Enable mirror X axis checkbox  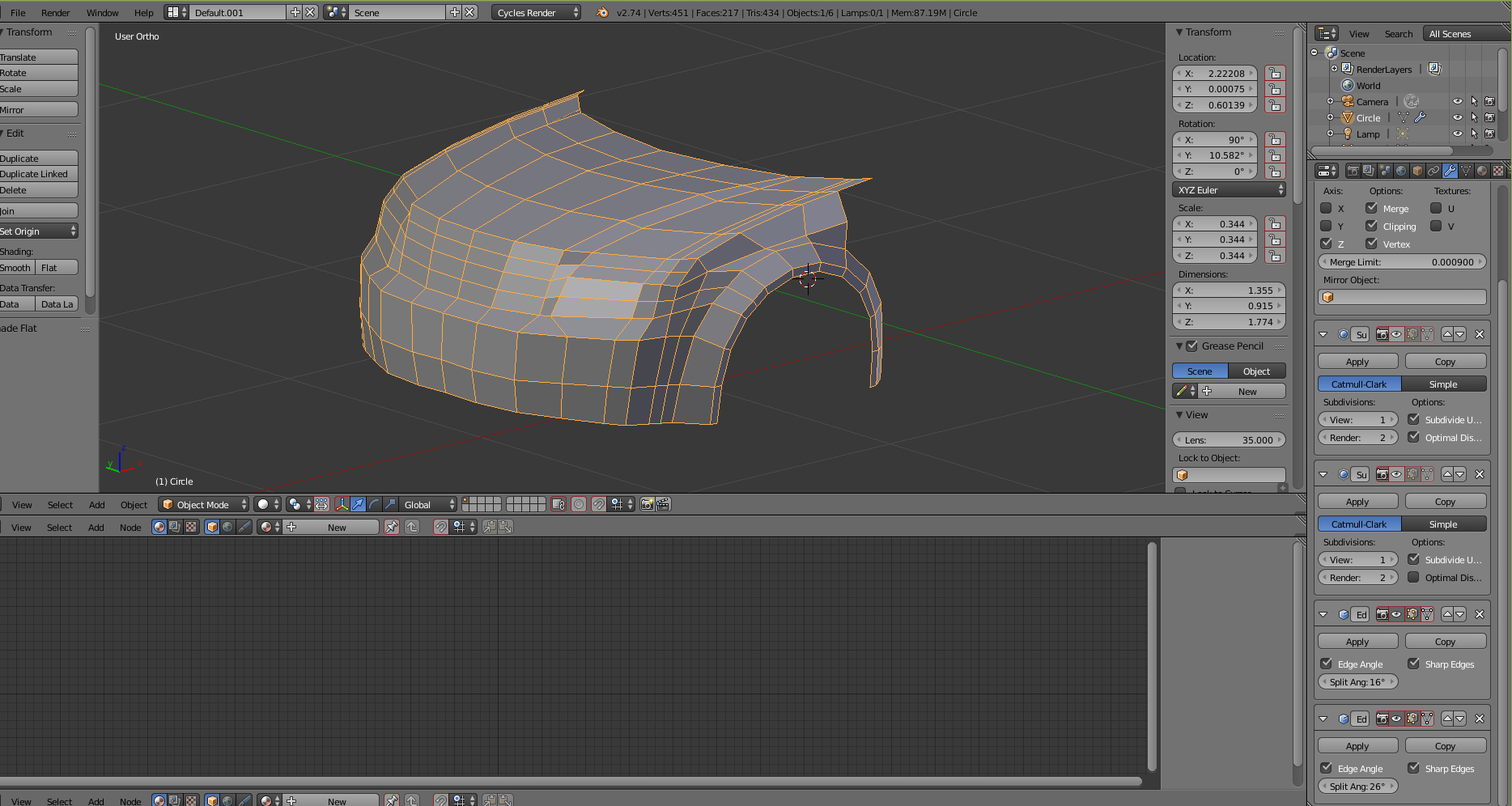[1326, 208]
